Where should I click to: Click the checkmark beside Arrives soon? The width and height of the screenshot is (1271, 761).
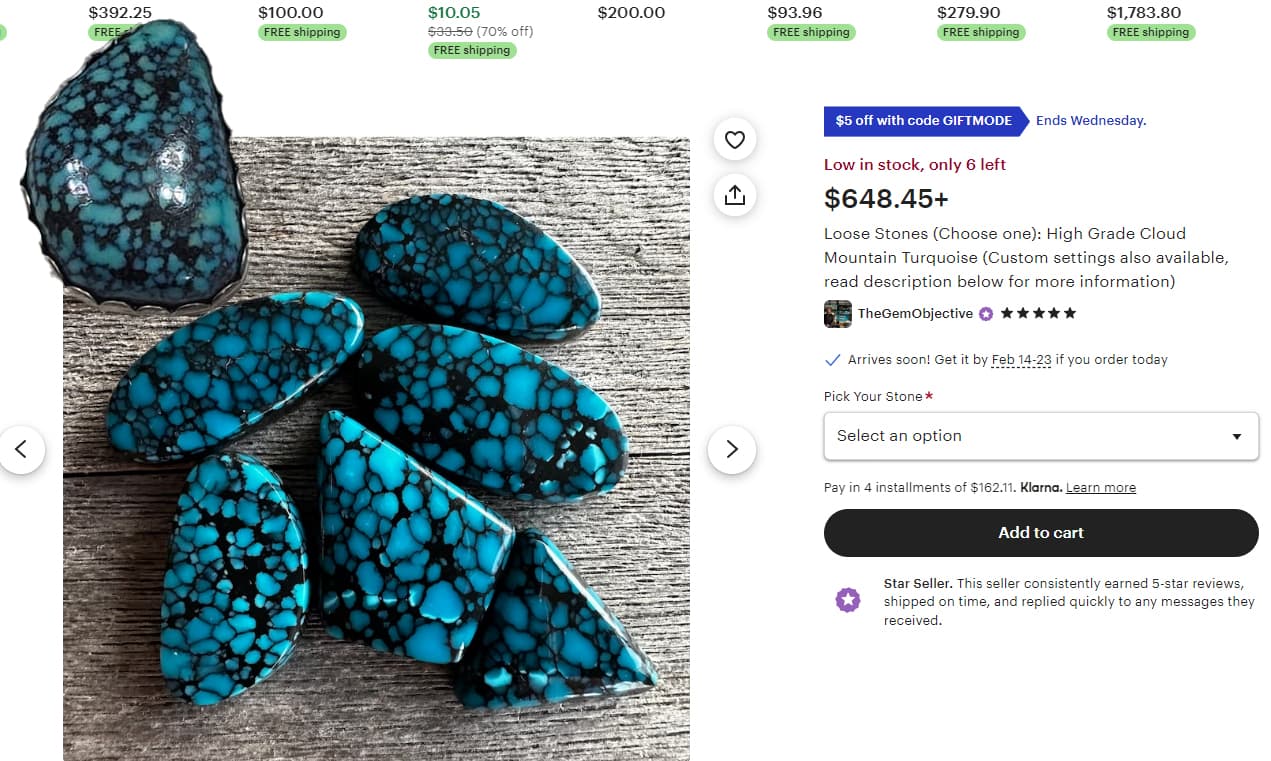point(832,360)
